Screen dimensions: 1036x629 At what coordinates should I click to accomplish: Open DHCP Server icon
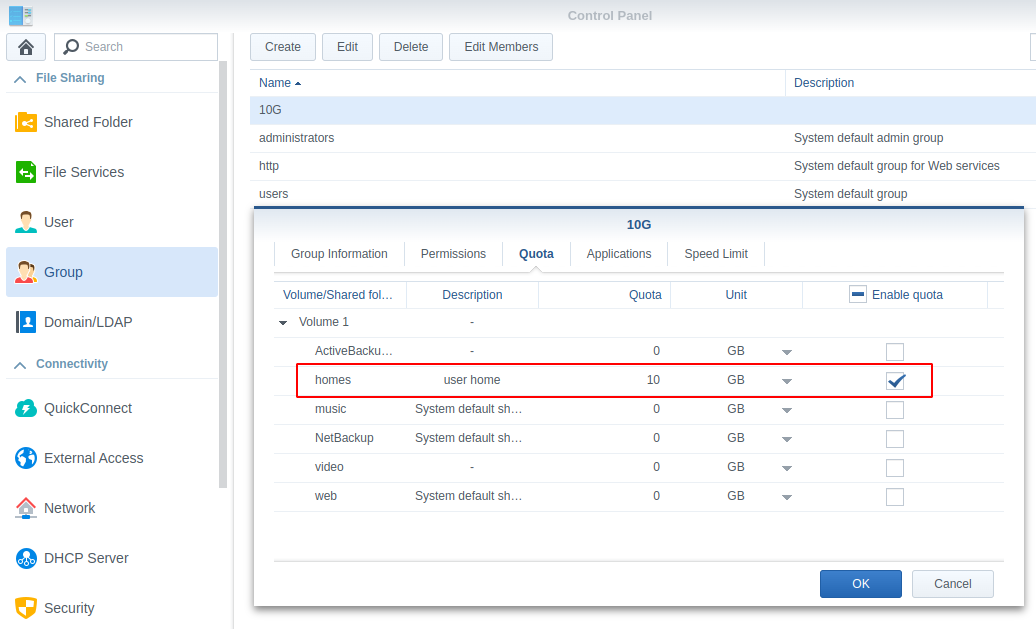[x=26, y=558]
